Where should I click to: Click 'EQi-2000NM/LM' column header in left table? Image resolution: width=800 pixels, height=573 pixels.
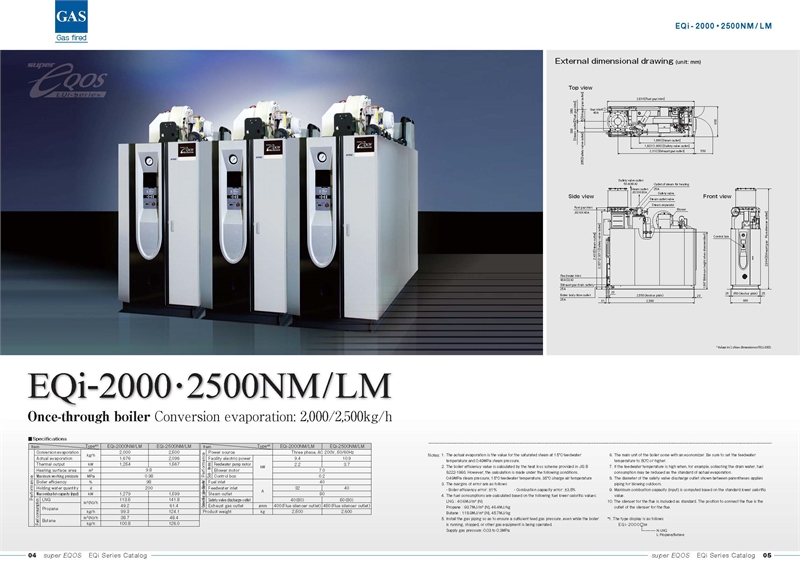pos(124,446)
